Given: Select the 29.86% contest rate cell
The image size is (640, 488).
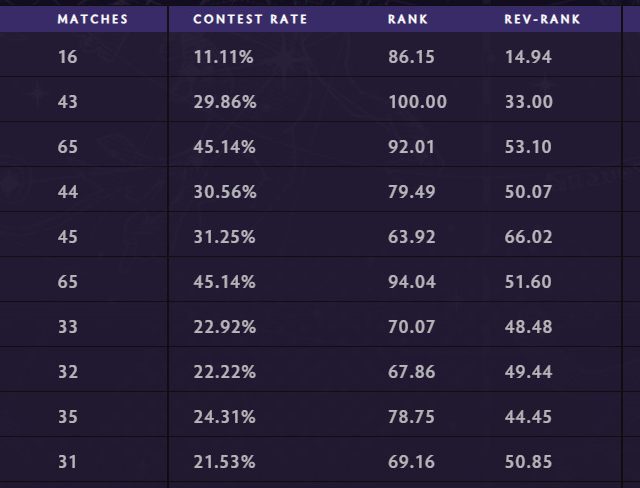Looking at the screenshot, I should 224,102.
